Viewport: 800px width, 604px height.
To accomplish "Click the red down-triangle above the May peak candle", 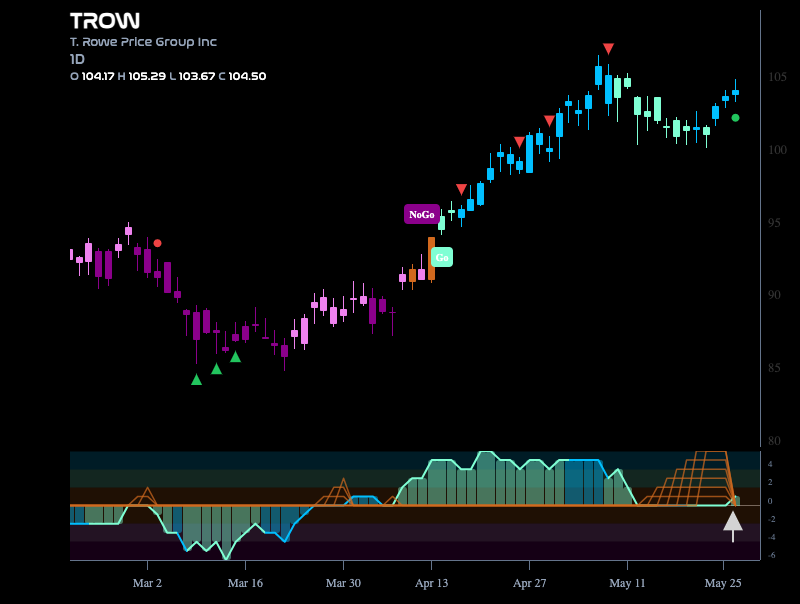I will [x=608, y=48].
